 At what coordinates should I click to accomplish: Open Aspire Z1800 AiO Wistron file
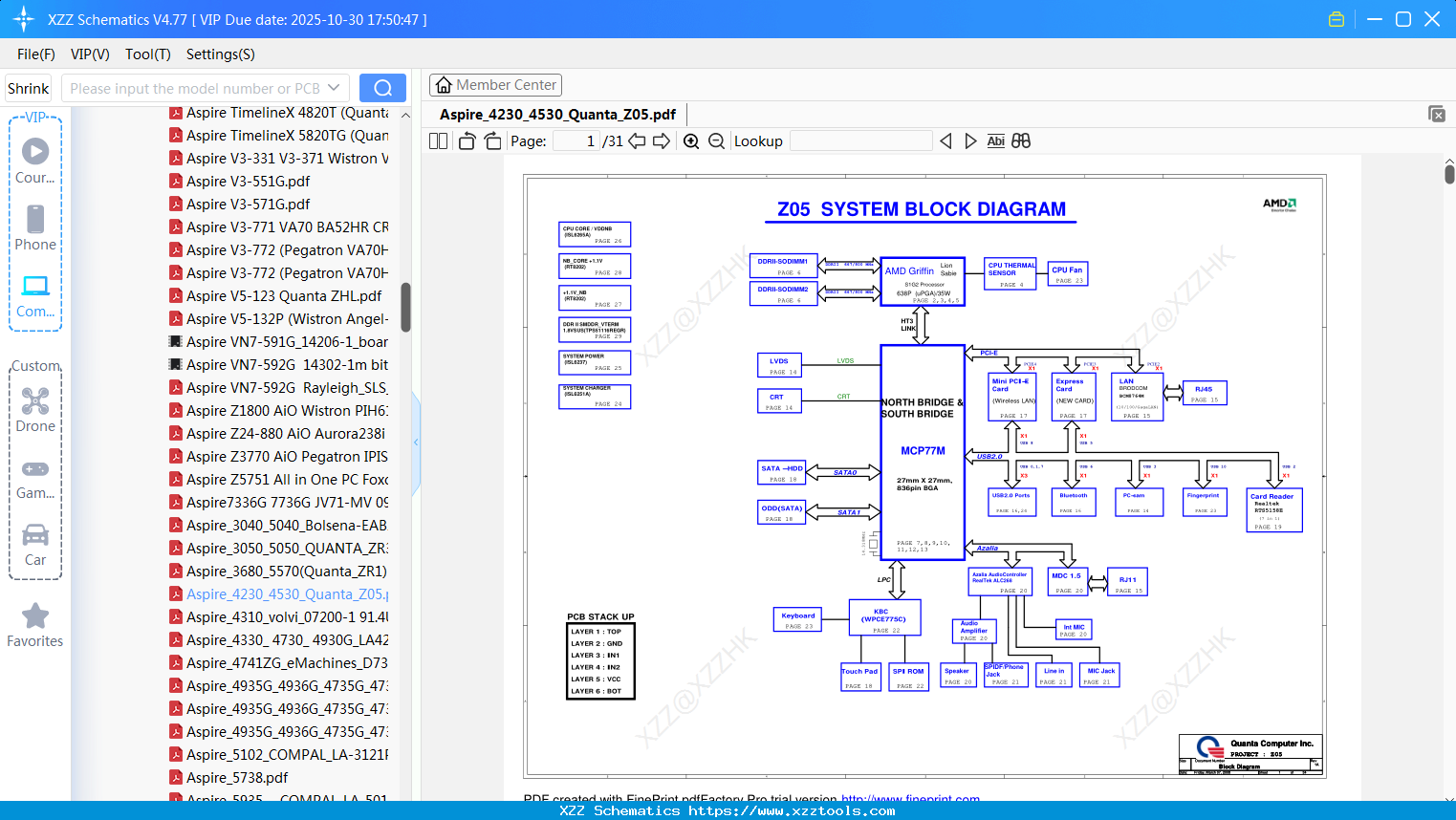coord(279,411)
